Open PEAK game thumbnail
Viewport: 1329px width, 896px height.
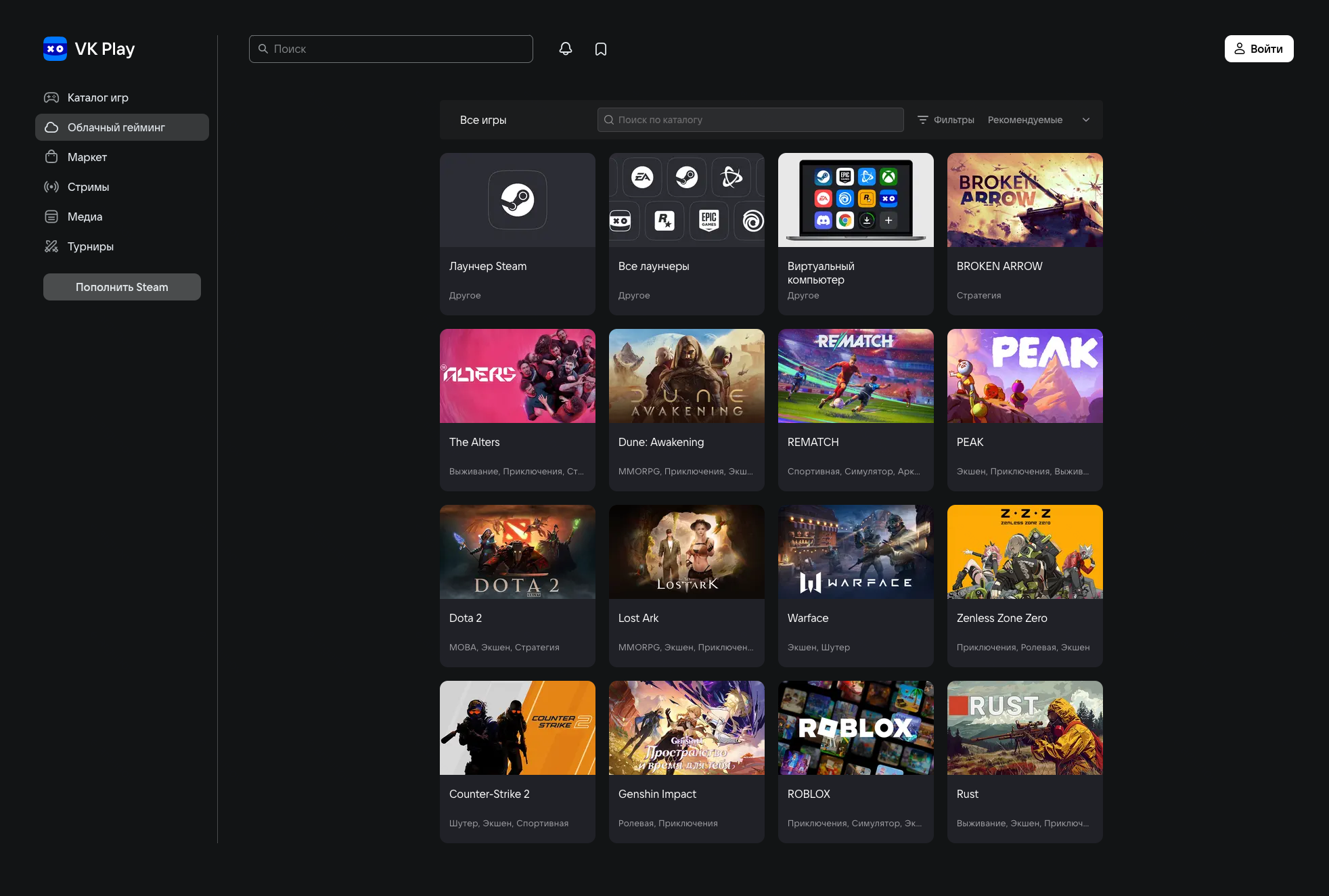1025,376
